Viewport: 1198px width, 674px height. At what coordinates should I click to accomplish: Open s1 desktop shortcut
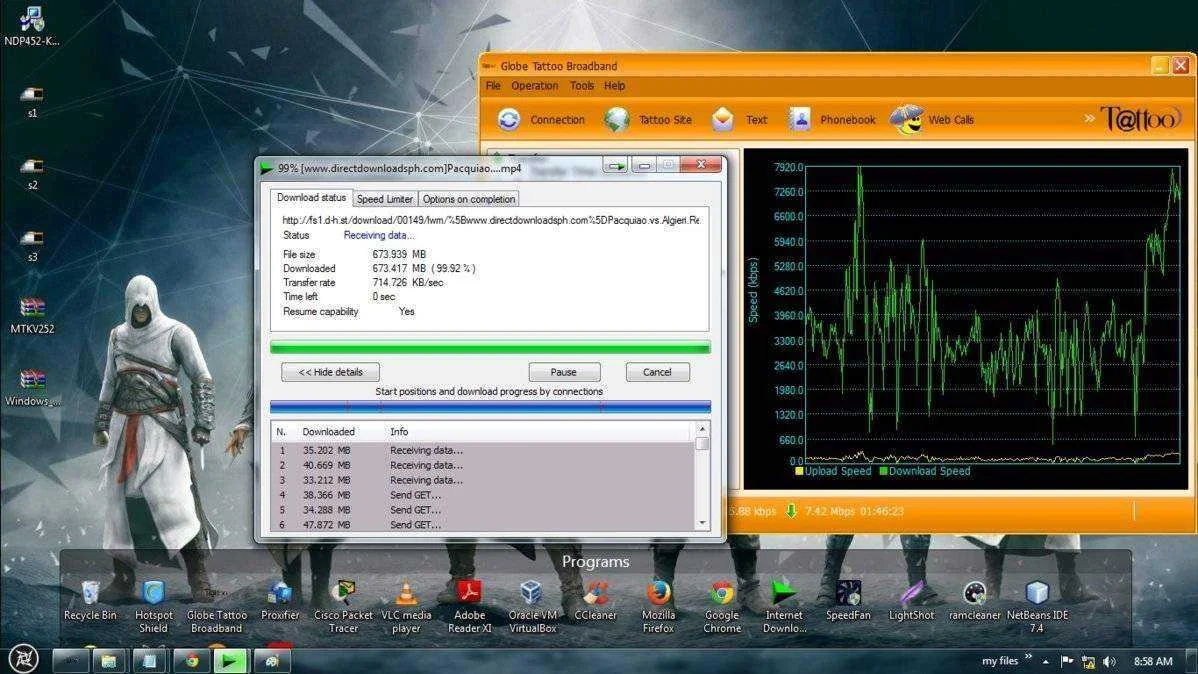pyautogui.click(x=31, y=102)
